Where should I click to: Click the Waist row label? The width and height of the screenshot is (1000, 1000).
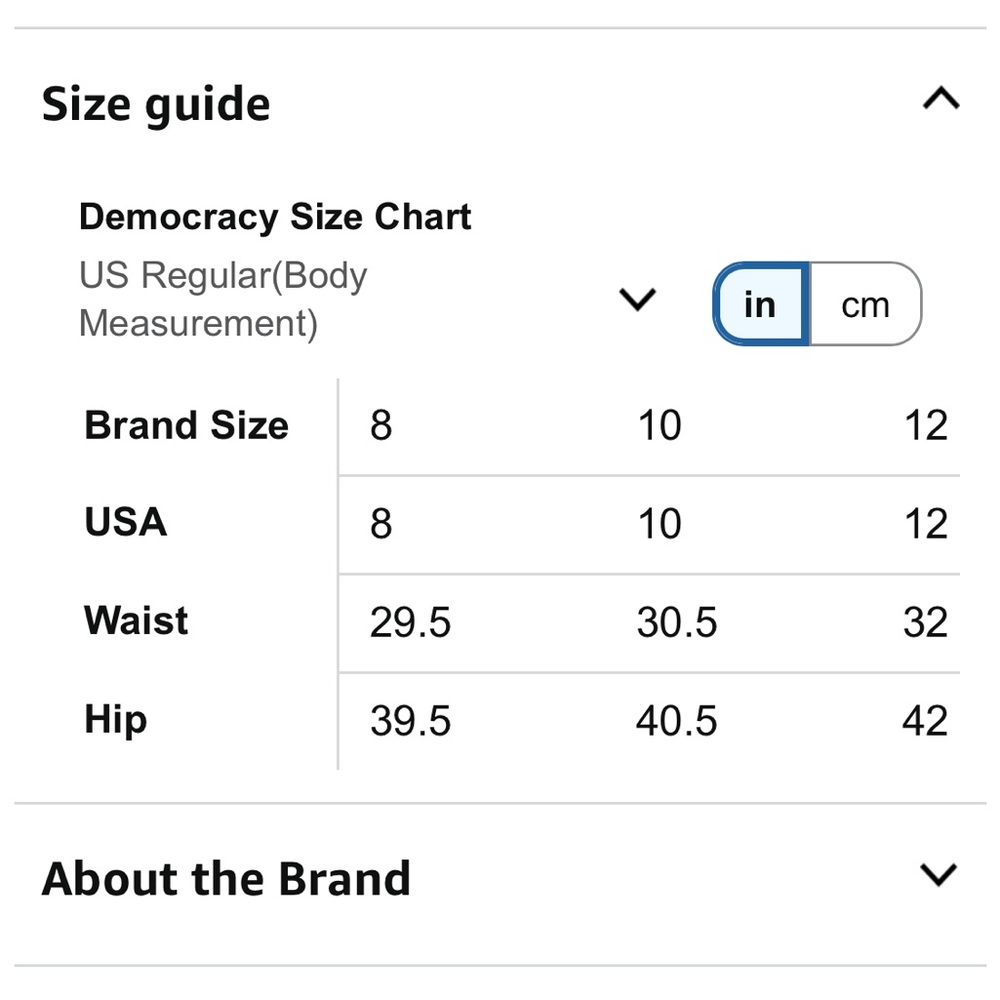(136, 620)
